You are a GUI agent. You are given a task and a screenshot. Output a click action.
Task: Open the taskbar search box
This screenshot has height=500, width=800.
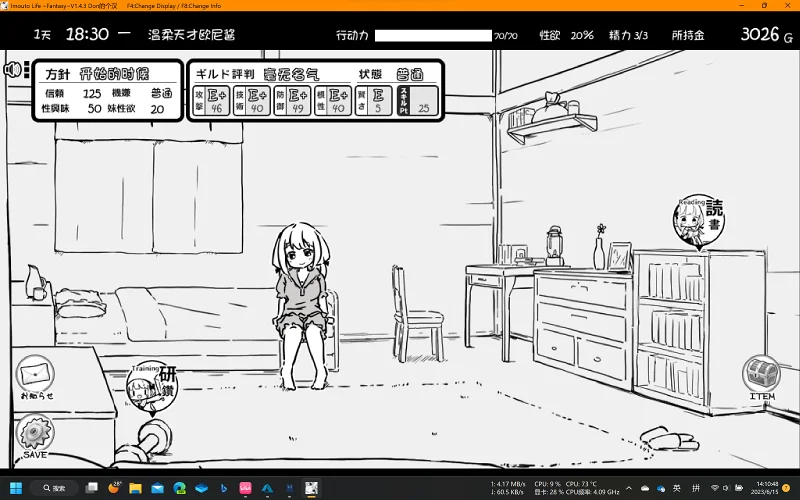54,488
